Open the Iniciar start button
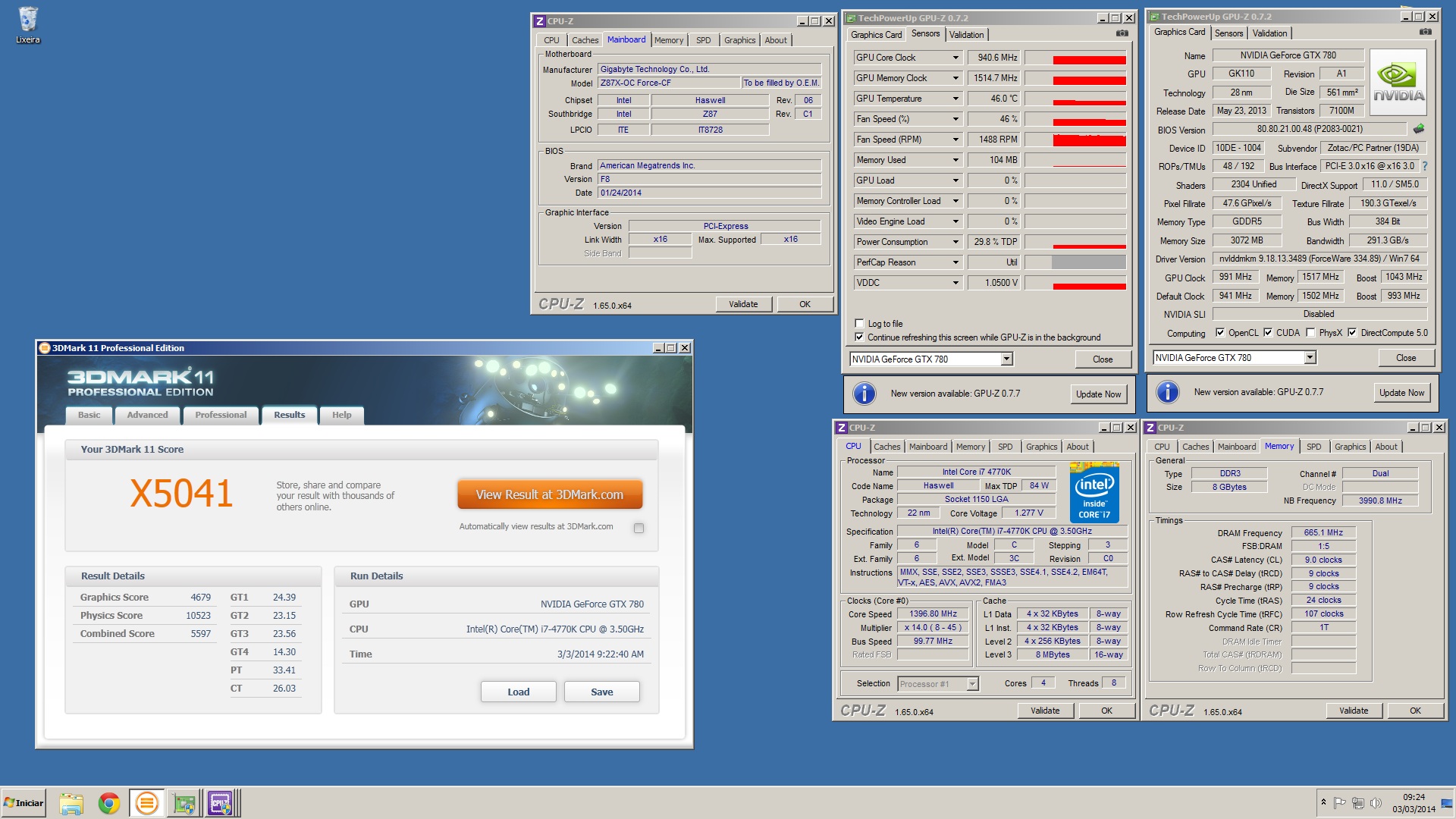1456x819 pixels. click(x=24, y=803)
